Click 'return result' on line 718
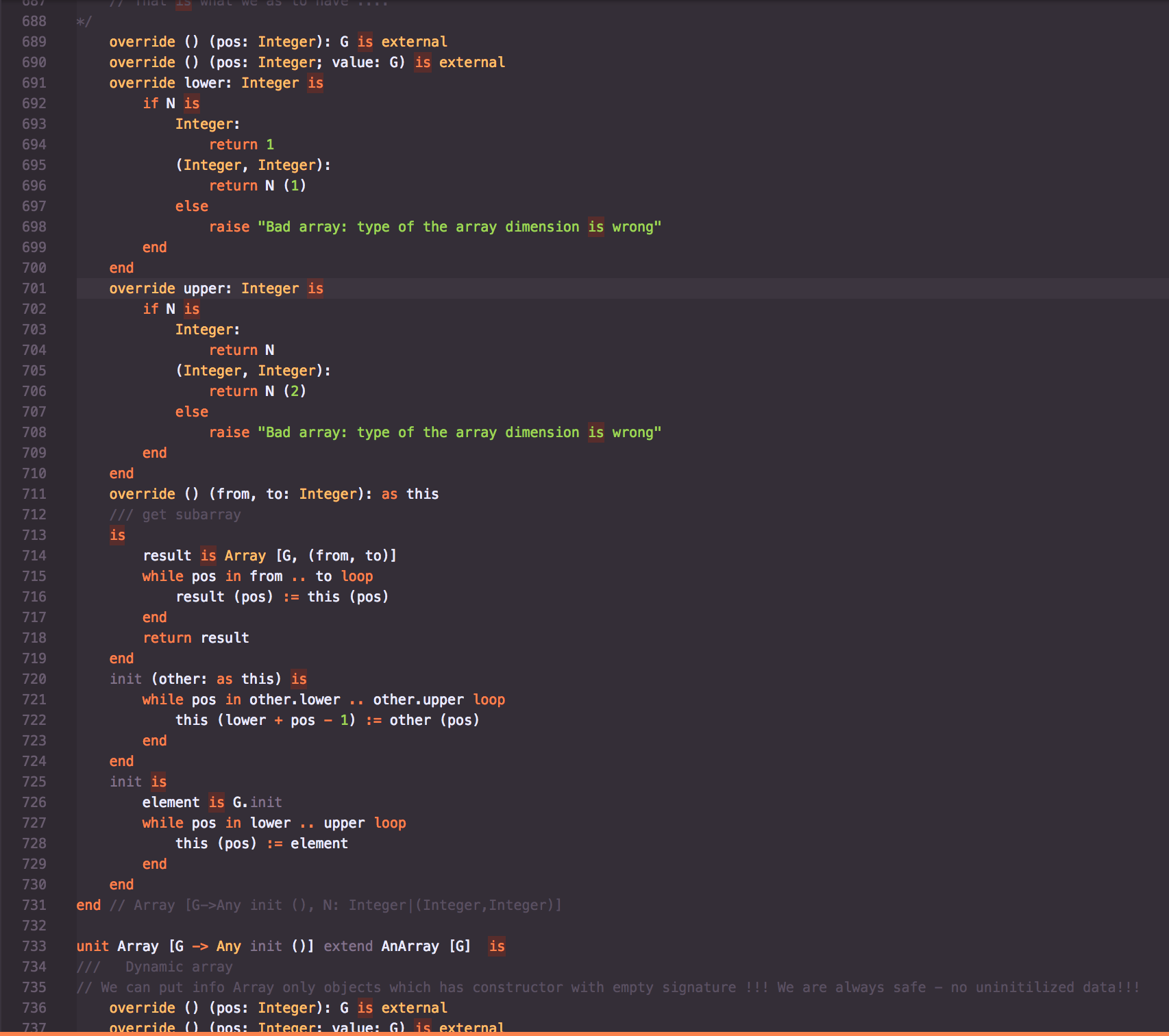Screen dimensions: 1169x1036 [196, 638]
